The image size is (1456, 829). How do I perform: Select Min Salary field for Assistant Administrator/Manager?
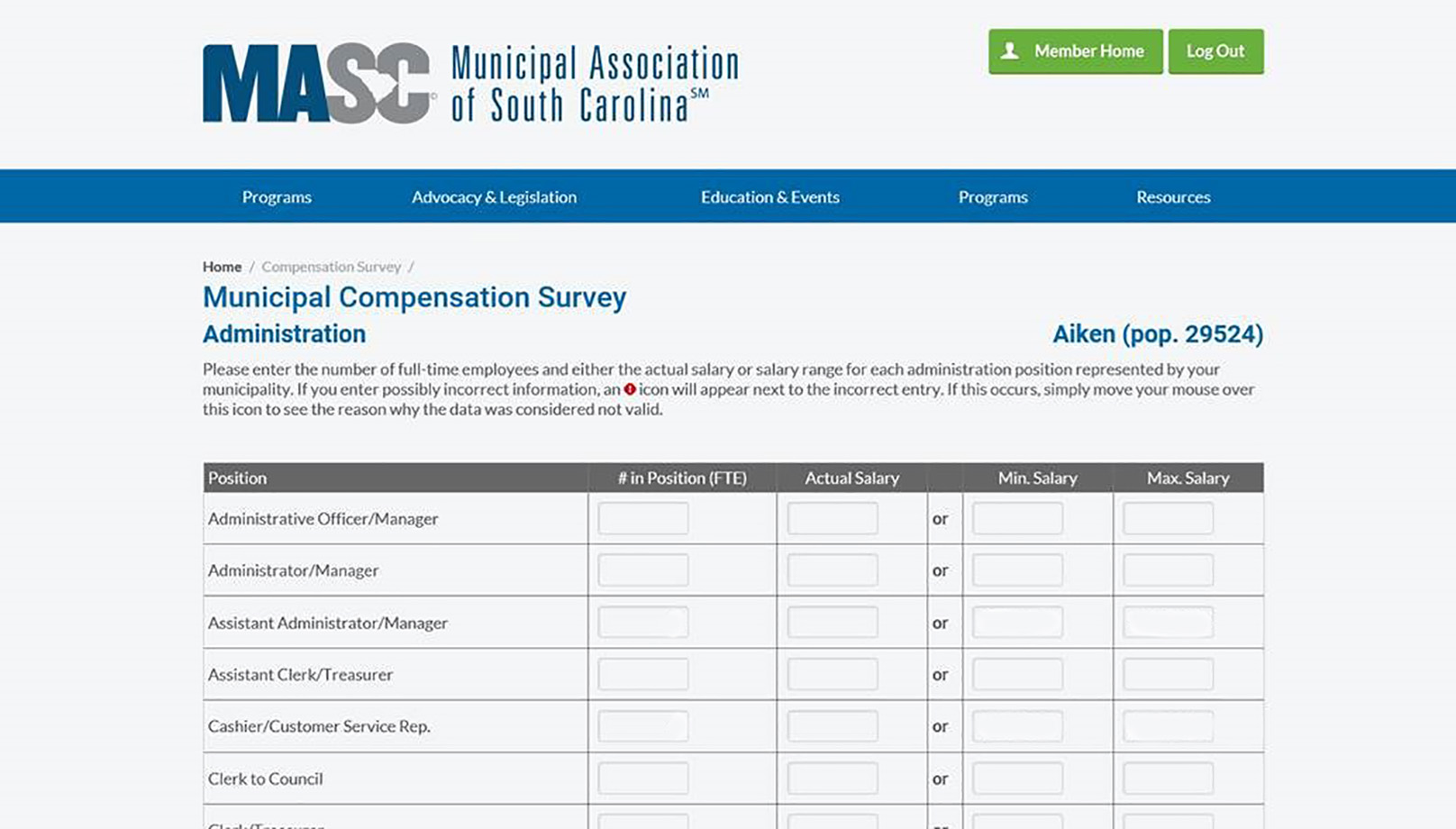click(x=1018, y=622)
